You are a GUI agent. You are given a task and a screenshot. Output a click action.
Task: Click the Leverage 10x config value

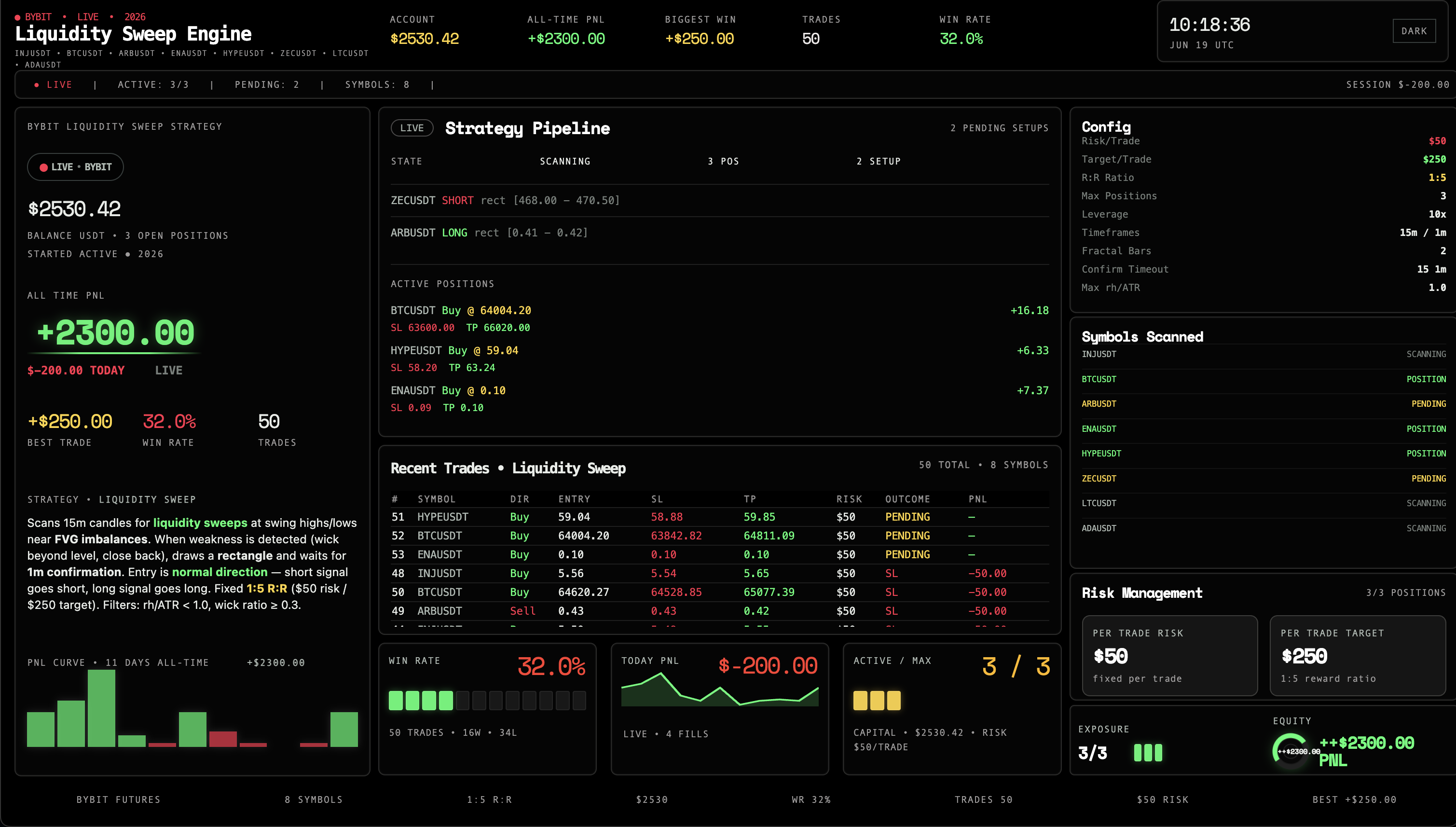click(1437, 215)
